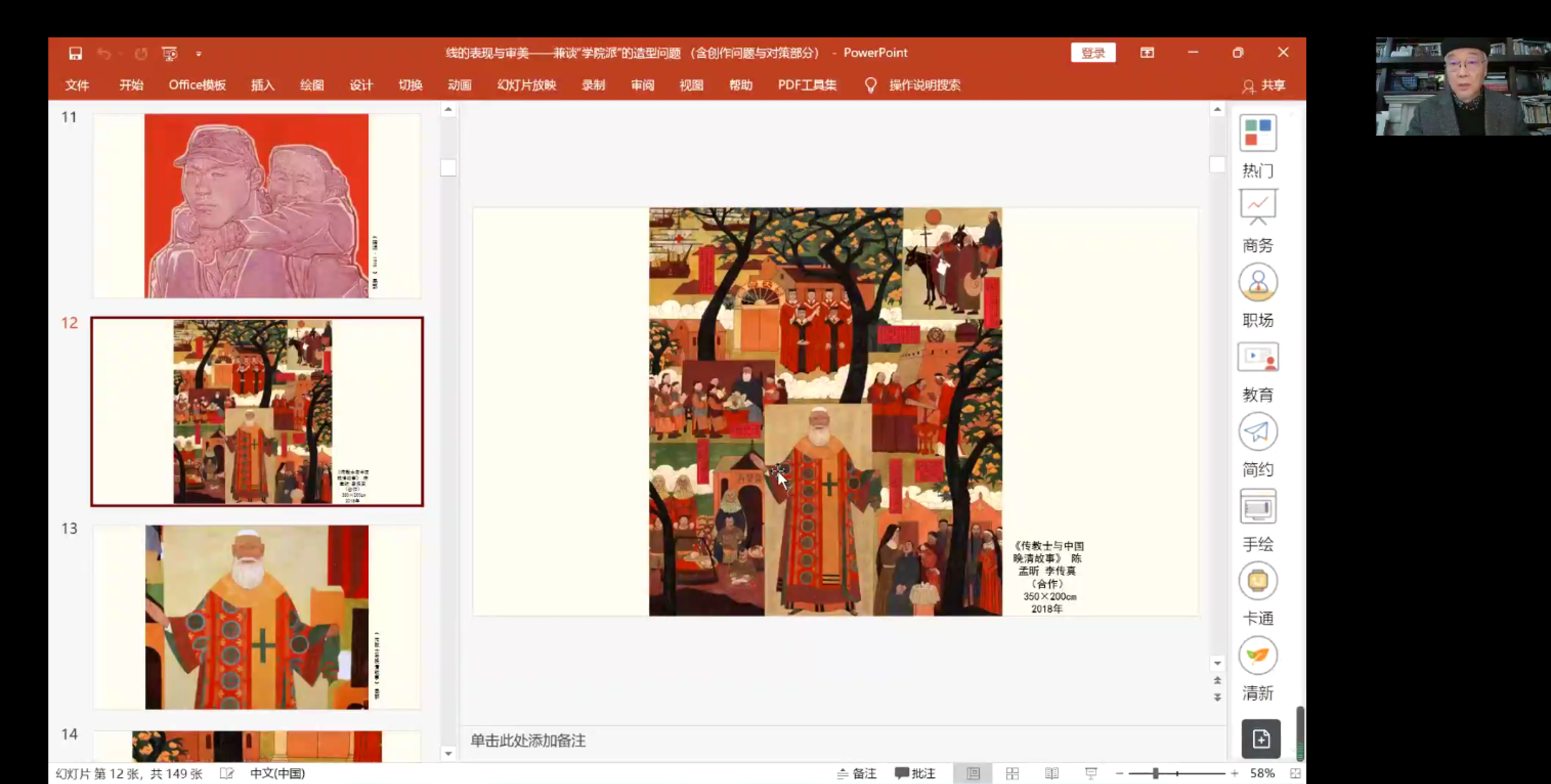Switch to reading view

click(1051, 773)
